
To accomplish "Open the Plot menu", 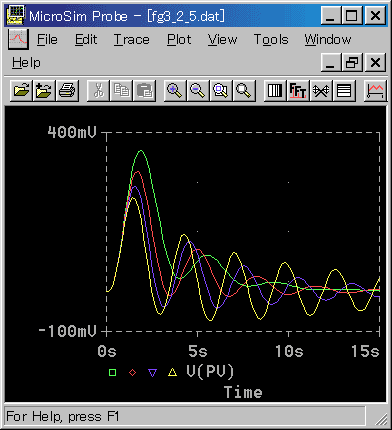I will pyautogui.click(x=179, y=40).
